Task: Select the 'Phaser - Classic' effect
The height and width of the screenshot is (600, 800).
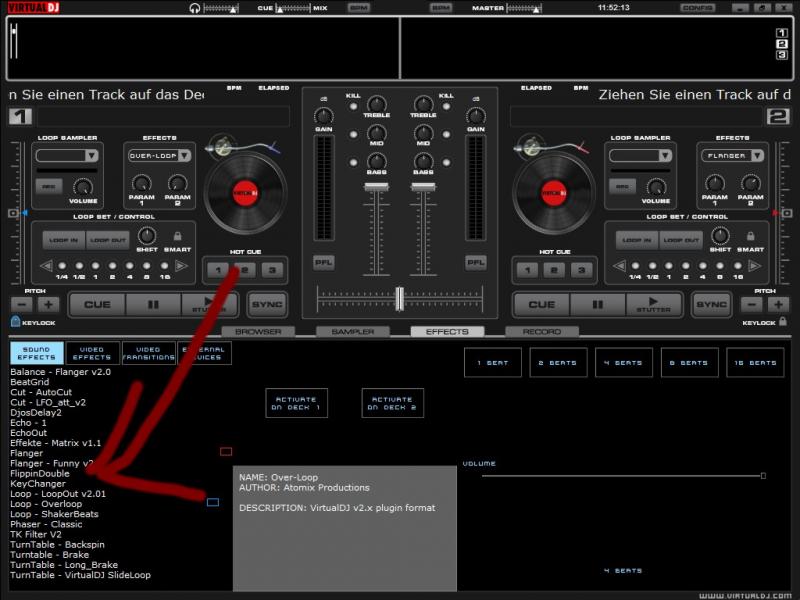Action: [46, 524]
